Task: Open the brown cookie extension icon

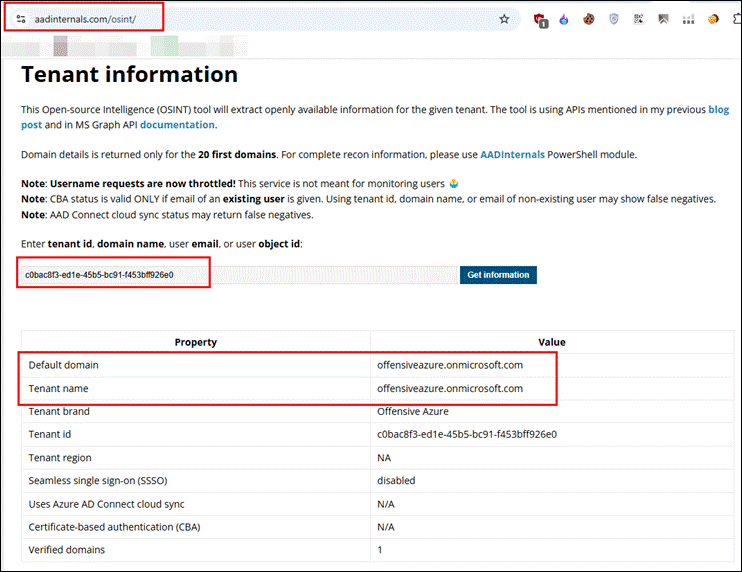Action: 589,19
